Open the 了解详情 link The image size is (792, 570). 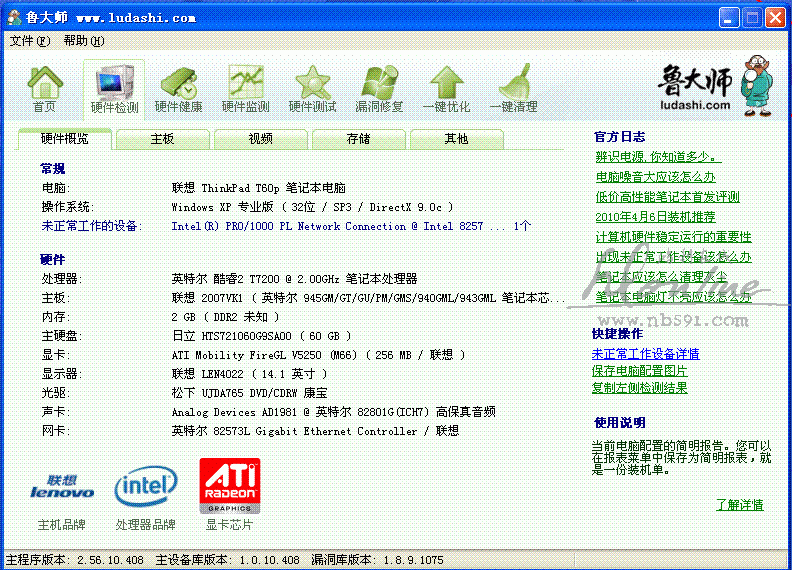[x=739, y=505]
